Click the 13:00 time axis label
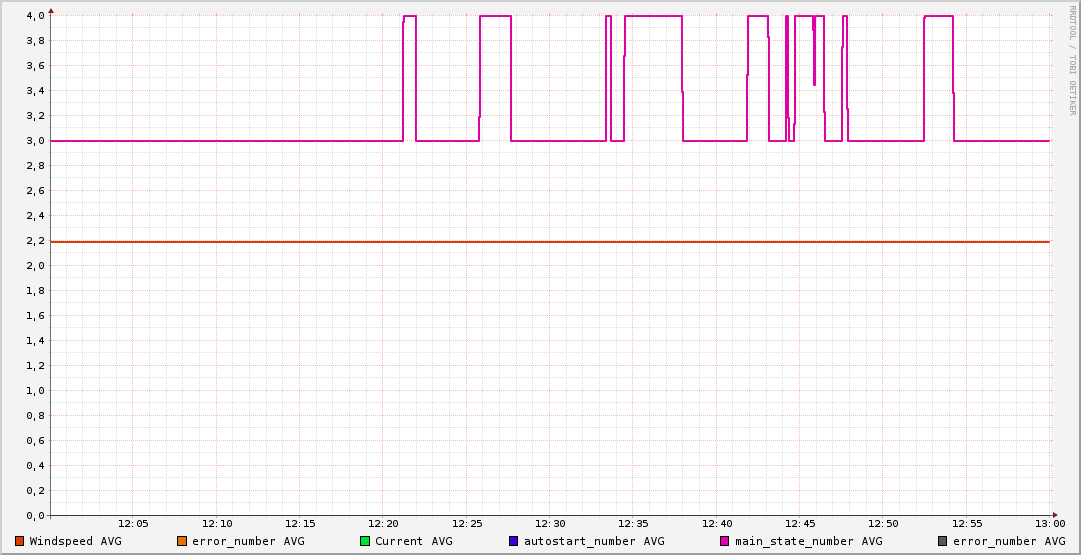The height and width of the screenshot is (555, 1081). click(1050, 524)
